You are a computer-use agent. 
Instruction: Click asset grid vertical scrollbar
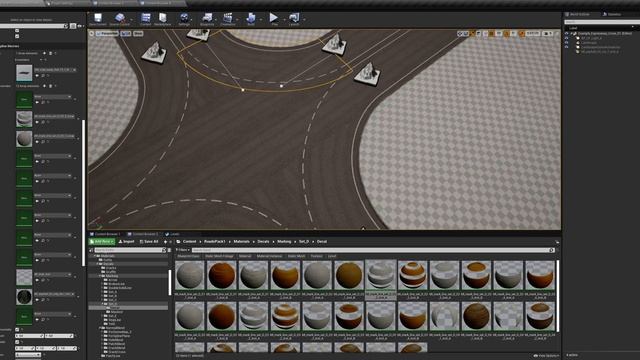[x=558, y=296]
